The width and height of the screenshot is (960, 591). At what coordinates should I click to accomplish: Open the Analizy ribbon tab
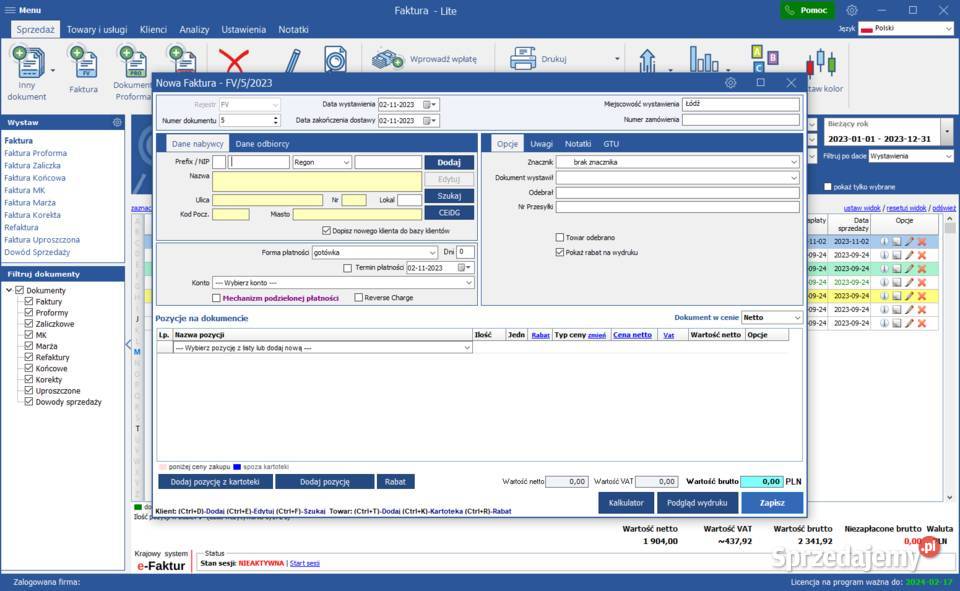194,29
